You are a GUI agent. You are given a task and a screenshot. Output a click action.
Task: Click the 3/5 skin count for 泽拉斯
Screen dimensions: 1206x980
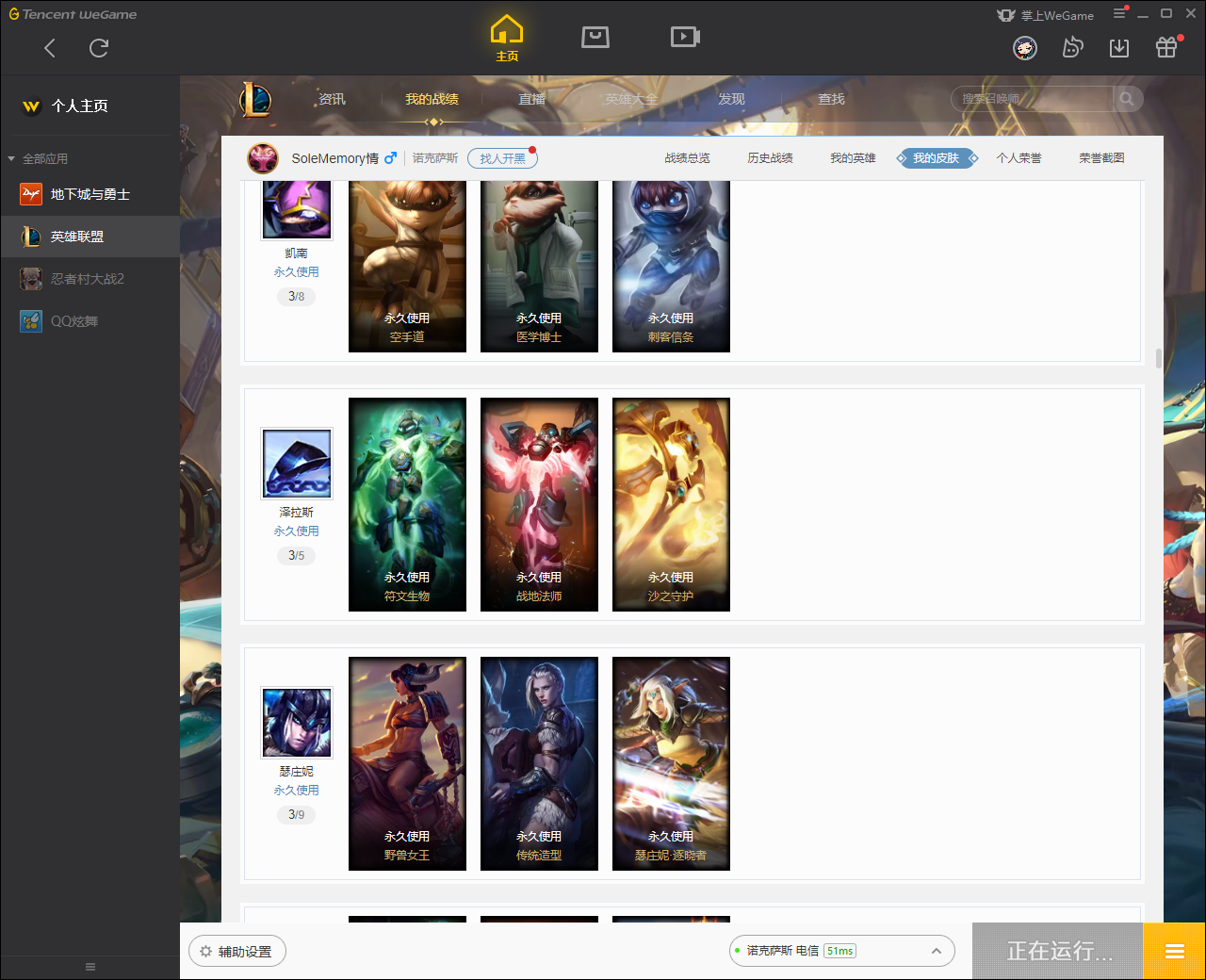(296, 555)
